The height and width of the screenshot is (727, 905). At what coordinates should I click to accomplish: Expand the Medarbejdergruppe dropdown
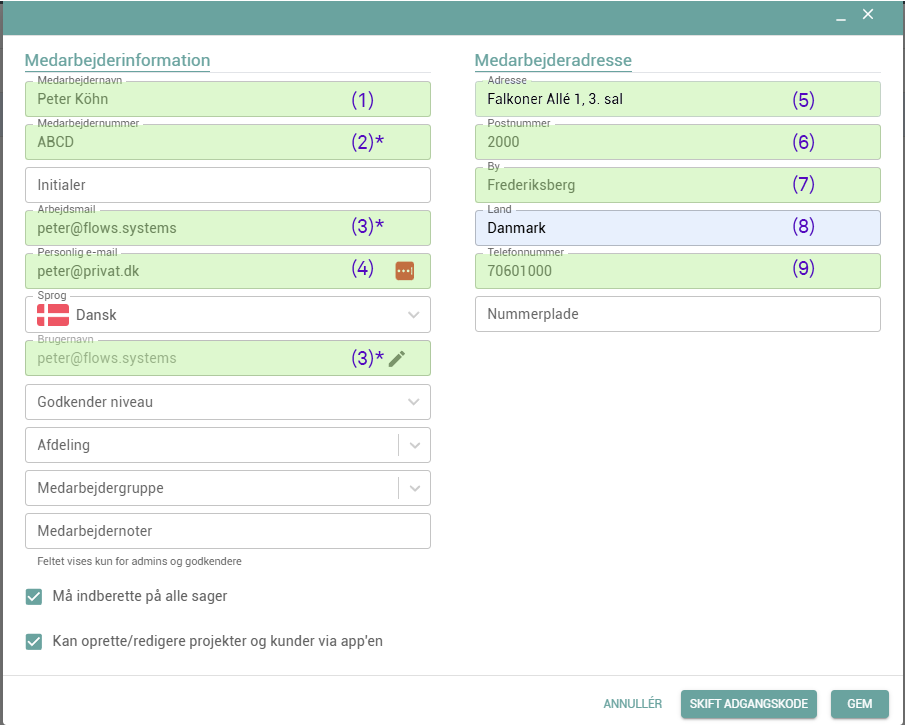click(x=414, y=489)
